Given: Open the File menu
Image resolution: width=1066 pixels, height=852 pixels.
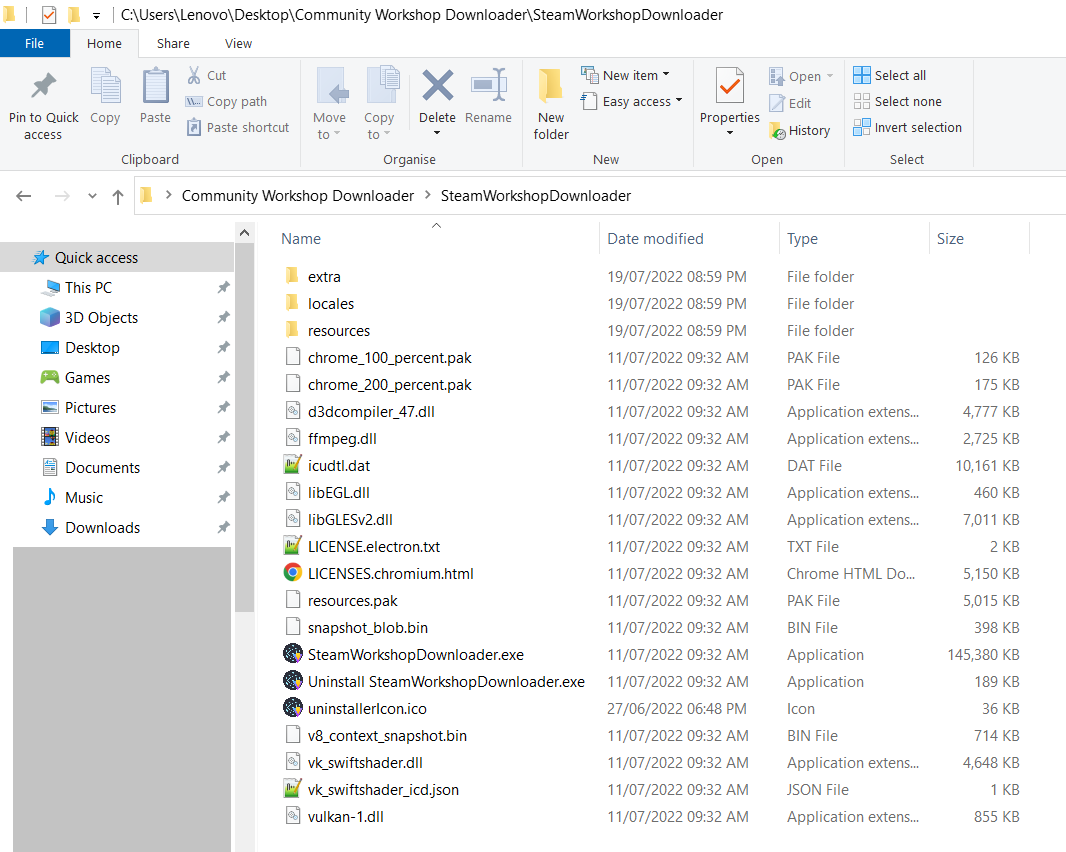Looking at the screenshot, I should tap(35, 44).
